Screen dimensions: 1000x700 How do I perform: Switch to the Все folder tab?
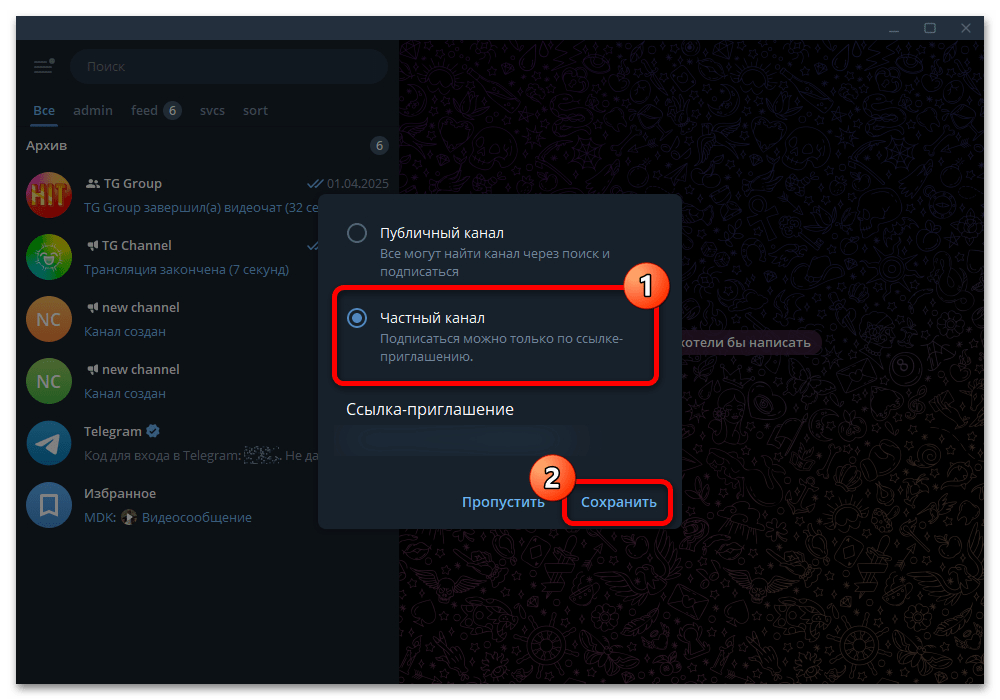pyautogui.click(x=44, y=110)
